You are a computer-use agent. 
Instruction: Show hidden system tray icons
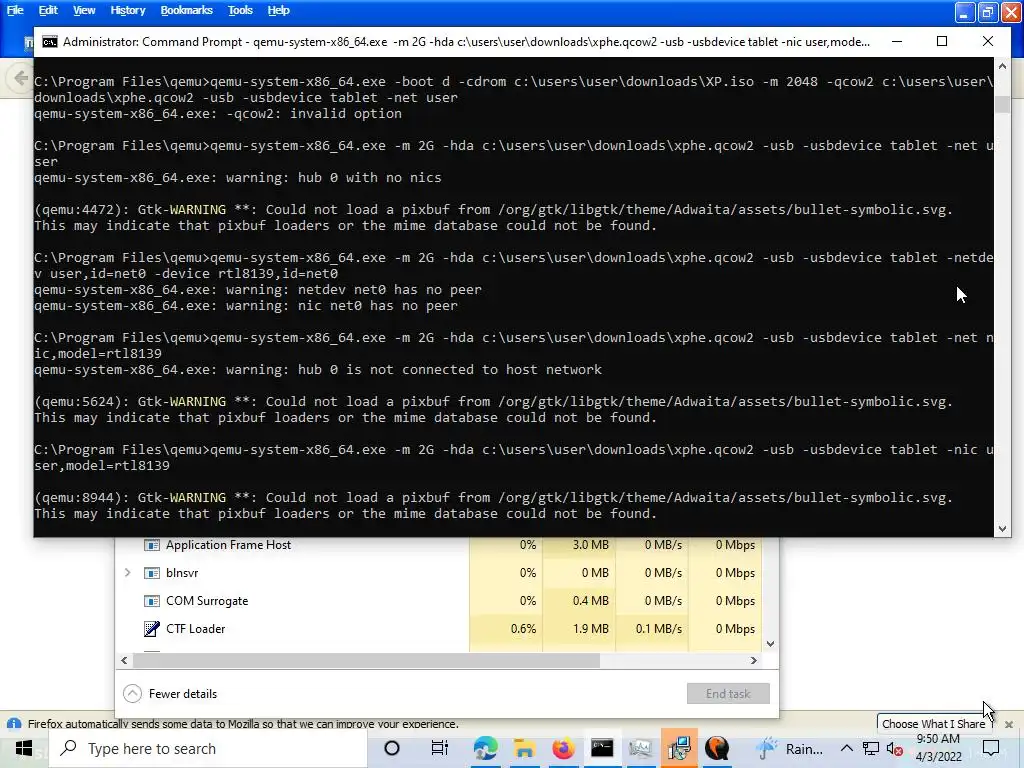(x=846, y=748)
